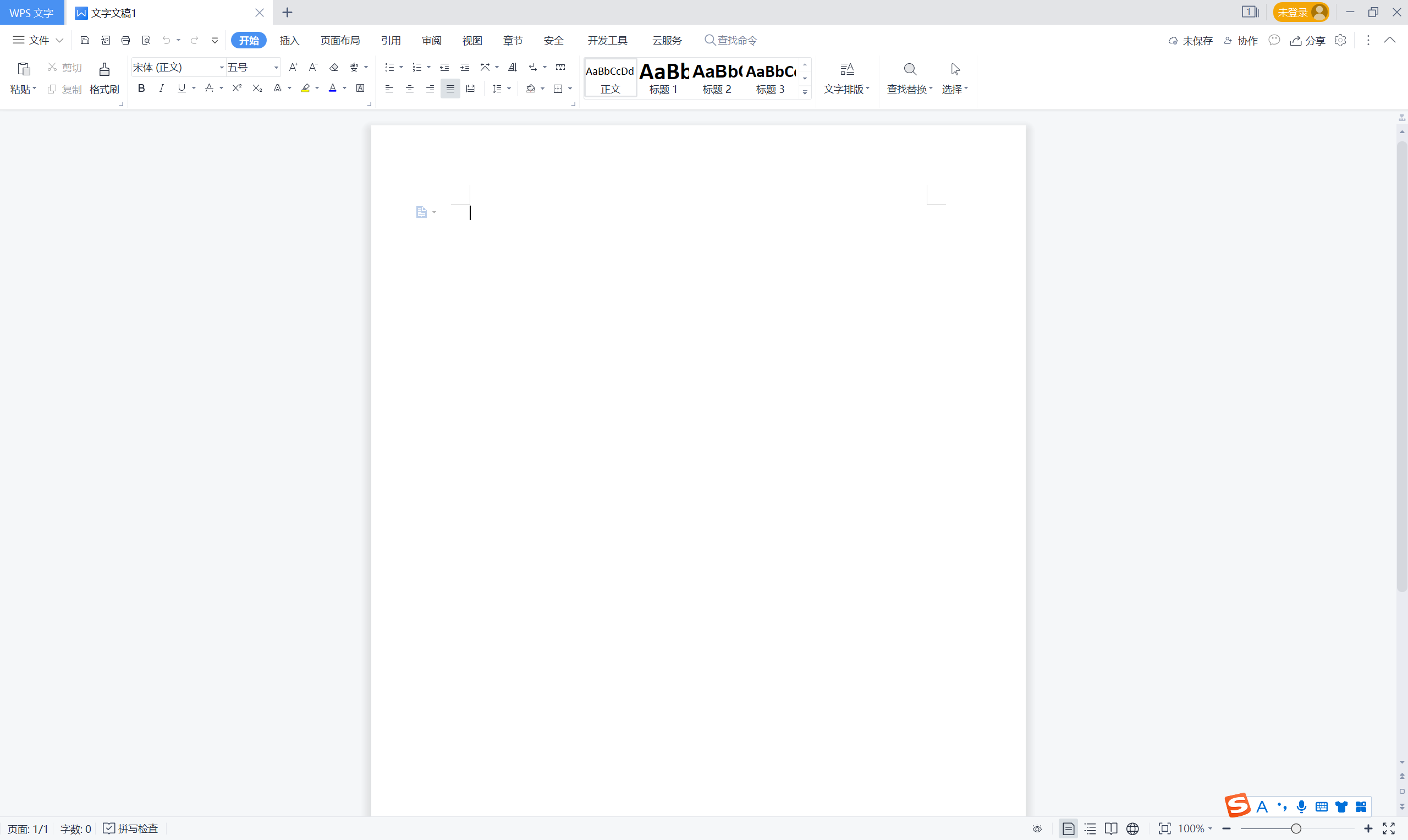
Task: Open the 开发工具 ribbon tab
Action: coord(607,40)
